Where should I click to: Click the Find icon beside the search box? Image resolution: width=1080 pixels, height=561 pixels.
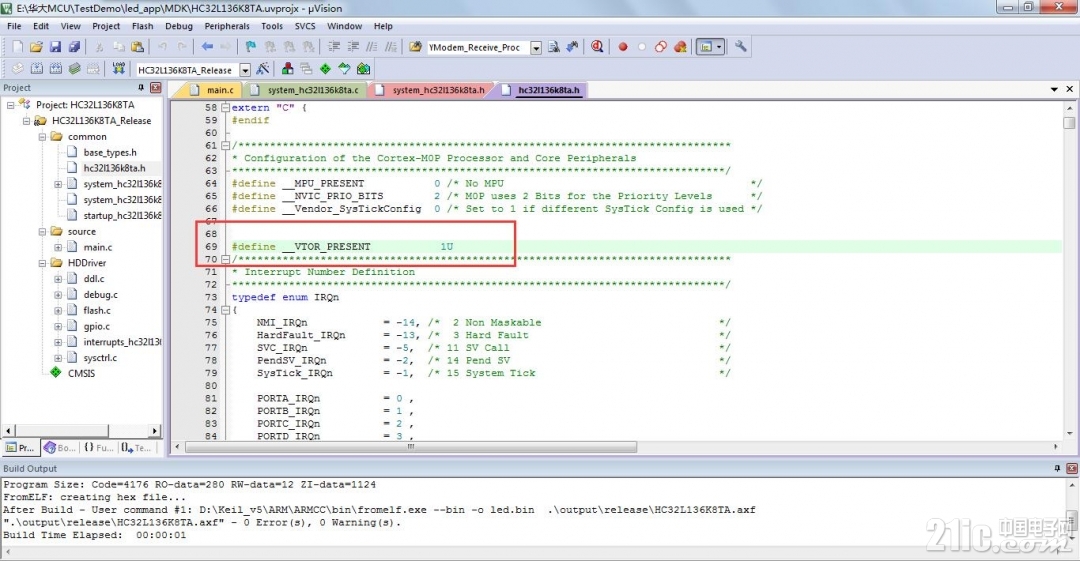(554, 47)
